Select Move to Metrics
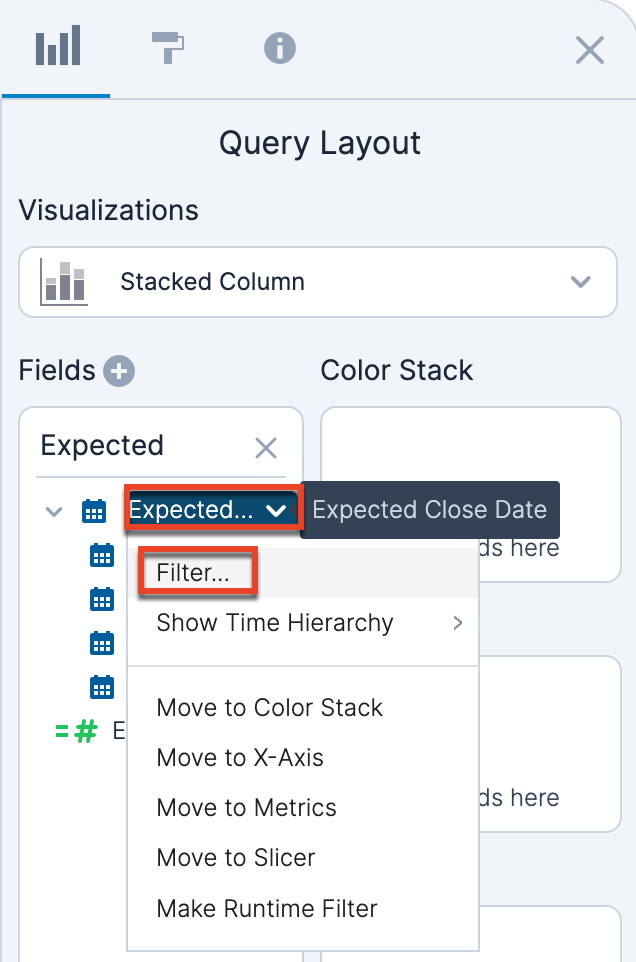 coord(246,808)
